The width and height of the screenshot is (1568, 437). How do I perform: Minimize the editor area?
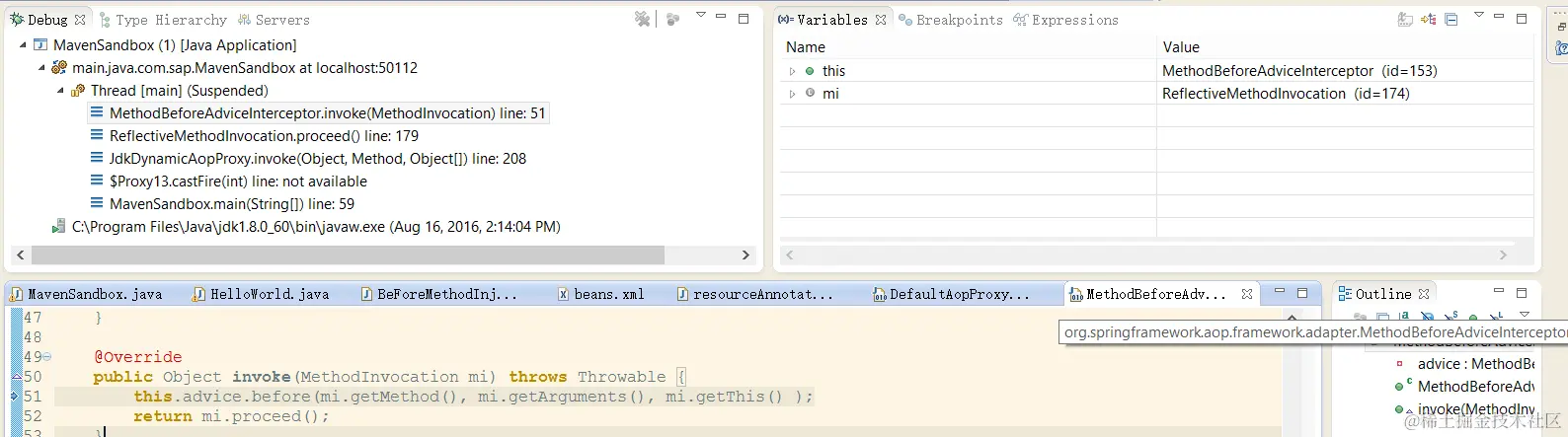(1280, 292)
